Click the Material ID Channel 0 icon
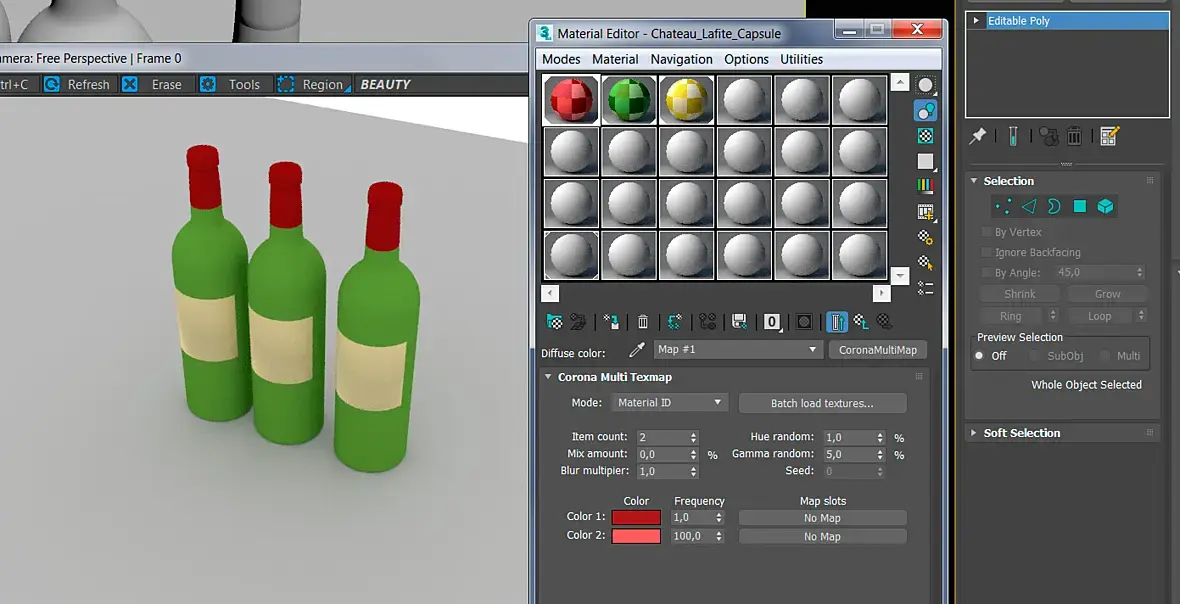This screenshot has width=1180, height=604. [771, 322]
